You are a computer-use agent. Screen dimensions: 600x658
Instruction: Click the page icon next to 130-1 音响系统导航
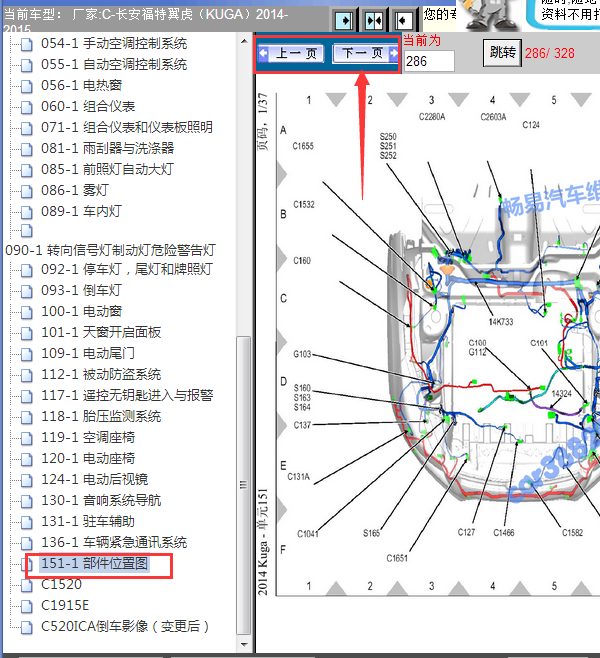point(26,501)
